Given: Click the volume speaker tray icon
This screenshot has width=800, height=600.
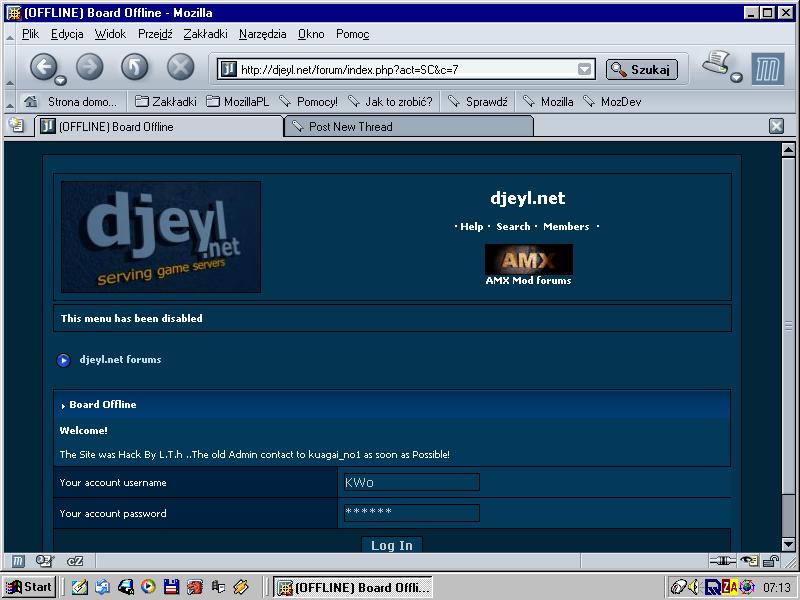Looking at the screenshot, I should click(x=693, y=587).
